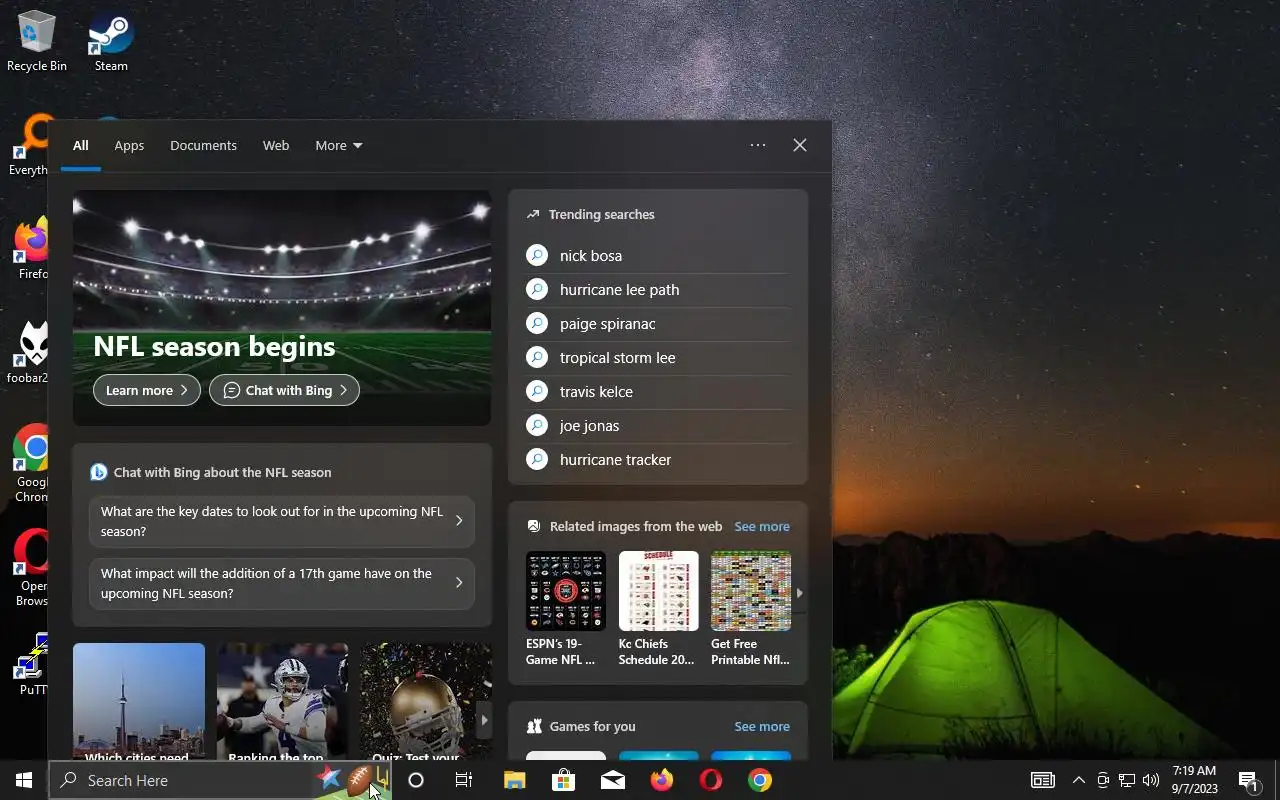Open the Recycle Bin desktop icon
The width and height of the screenshot is (1280, 800).
pyautogui.click(x=36, y=40)
